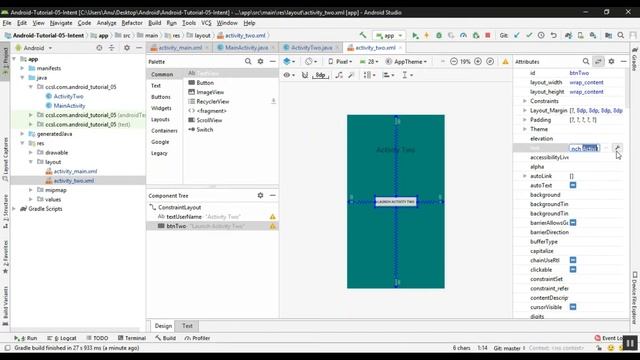This screenshot has width=640, height=360.
Task: Expand the manifests folder
Action: point(22,68)
